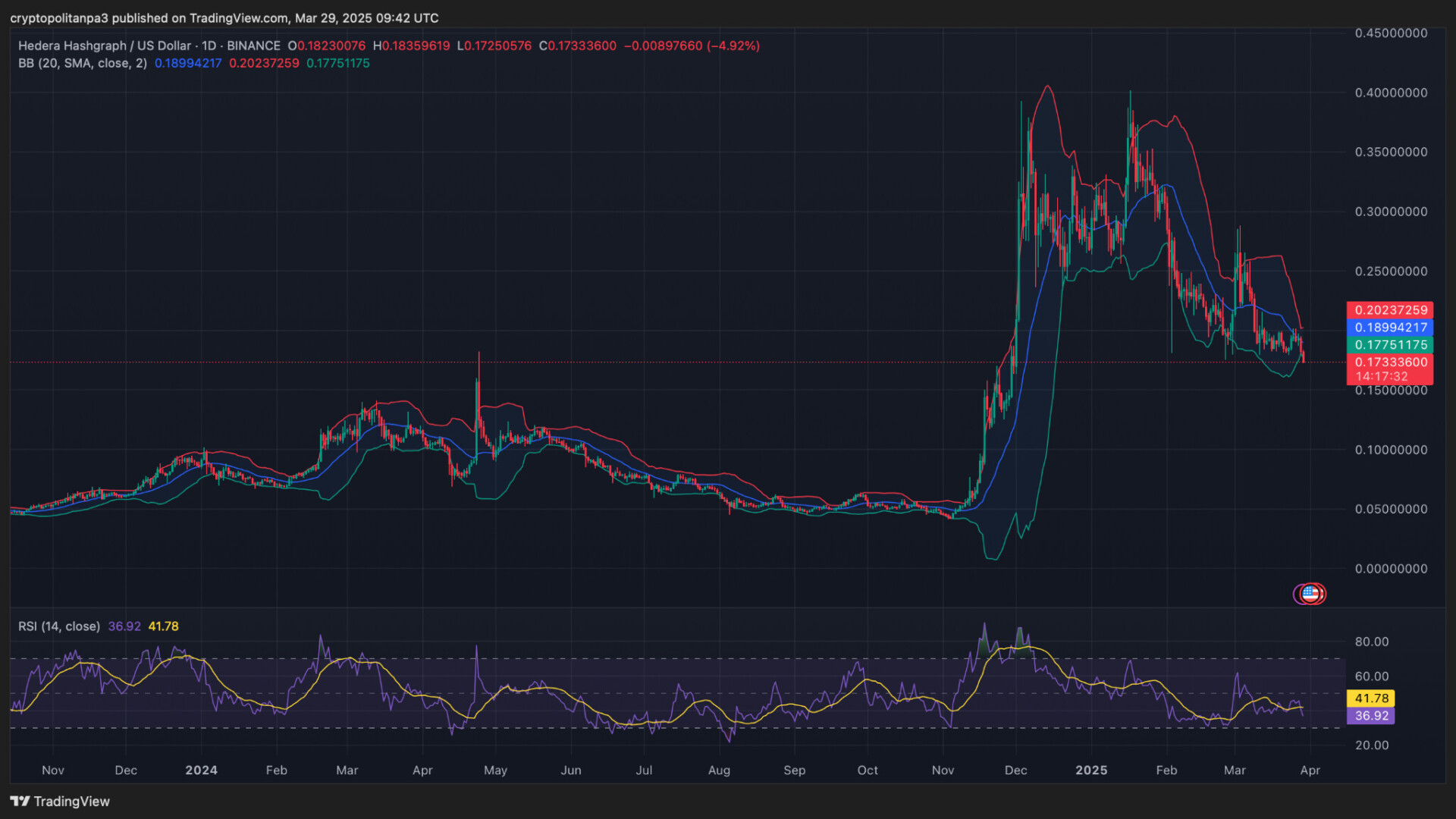Image resolution: width=1456 pixels, height=819 pixels.
Task: Click the purple 36.92 RSI axis label
Action: click(1371, 716)
